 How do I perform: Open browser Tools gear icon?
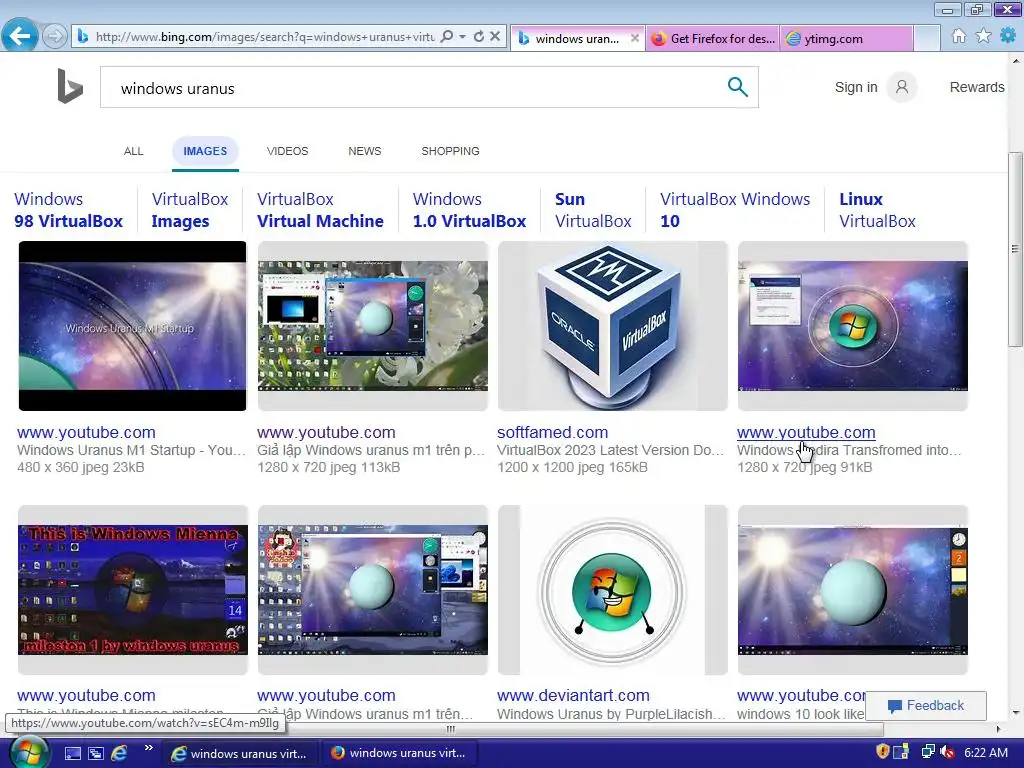[x=1008, y=36]
